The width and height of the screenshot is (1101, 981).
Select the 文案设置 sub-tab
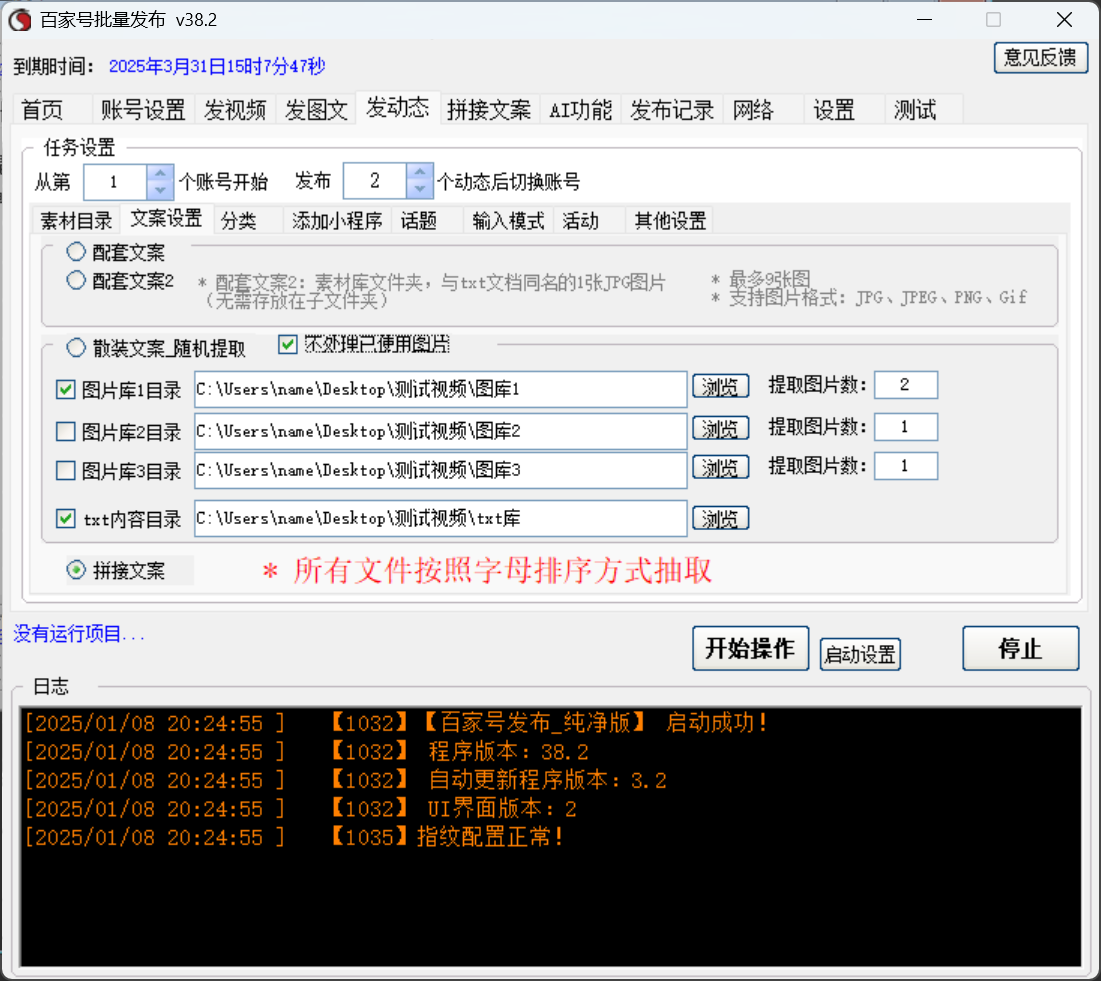[x=166, y=218]
